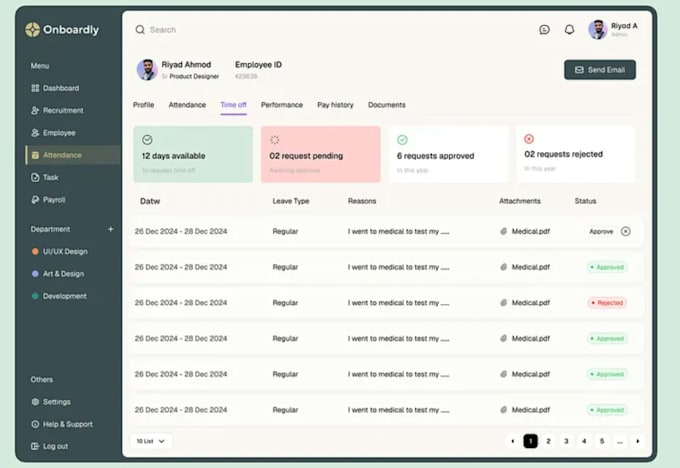The image size is (680, 468).
Task: Switch to the Profile tab
Action: click(x=144, y=105)
